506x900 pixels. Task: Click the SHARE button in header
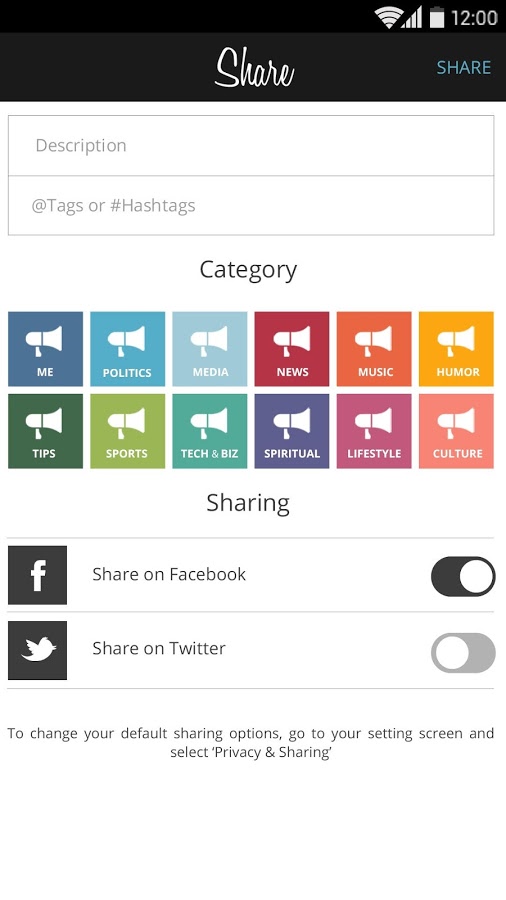pos(464,68)
